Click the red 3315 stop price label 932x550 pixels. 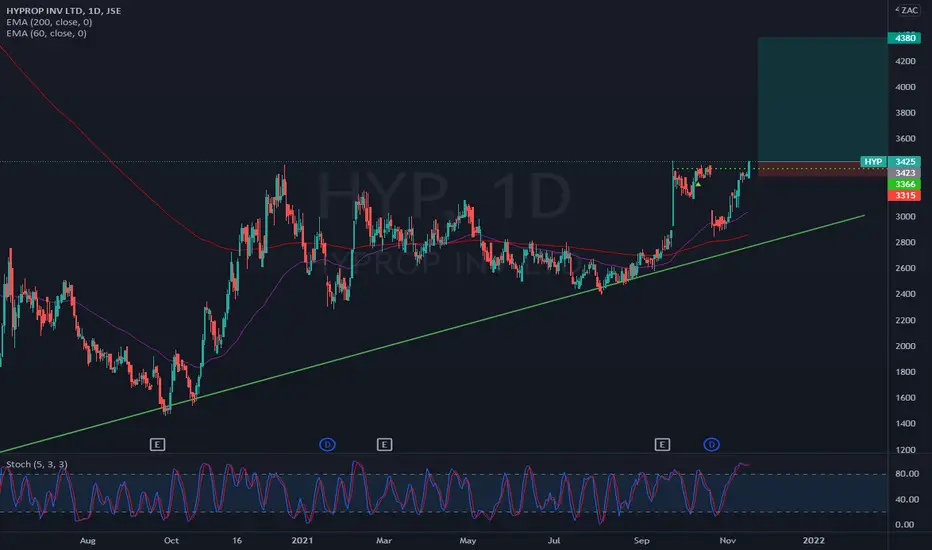tap(905, 196)
